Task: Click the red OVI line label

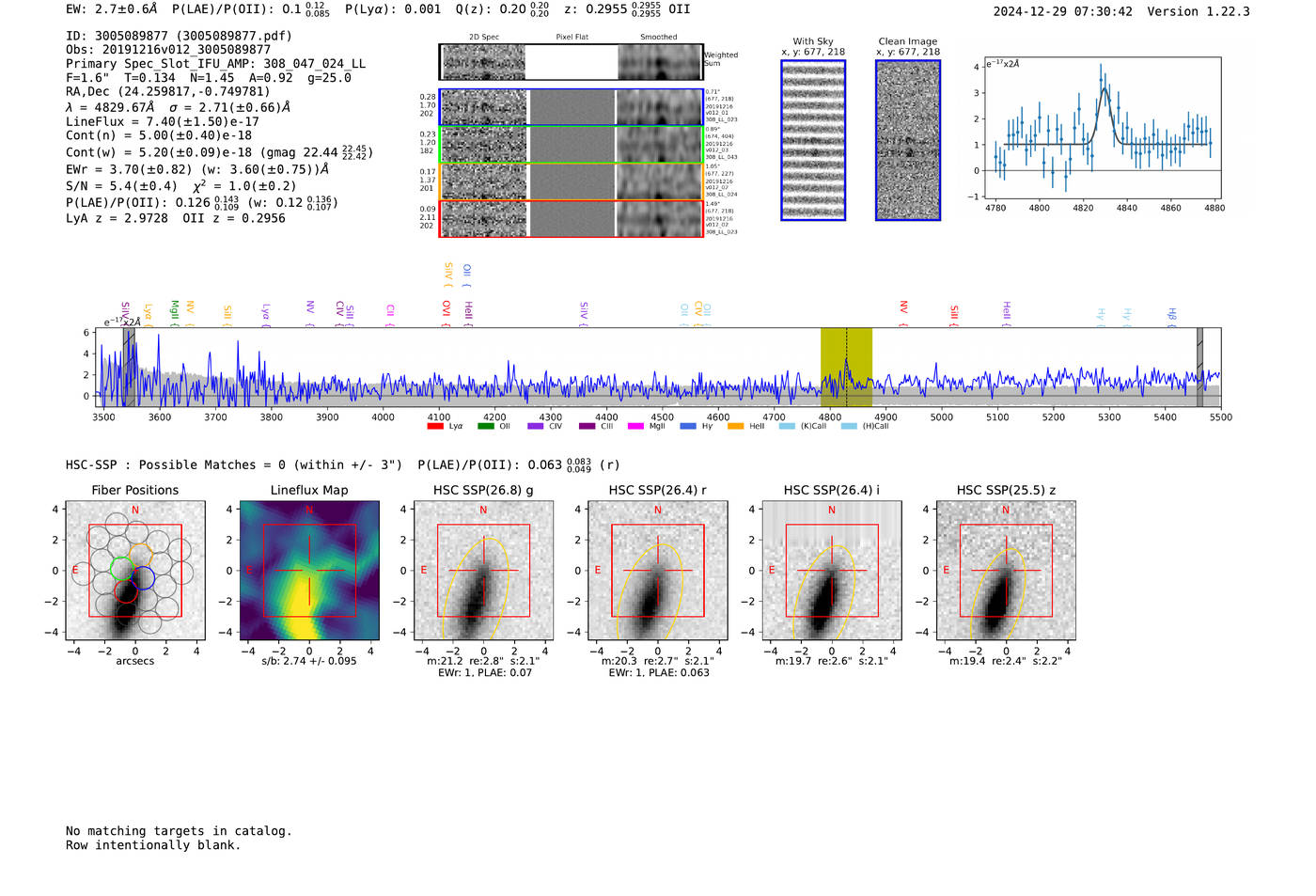Action: coord(446,314)
